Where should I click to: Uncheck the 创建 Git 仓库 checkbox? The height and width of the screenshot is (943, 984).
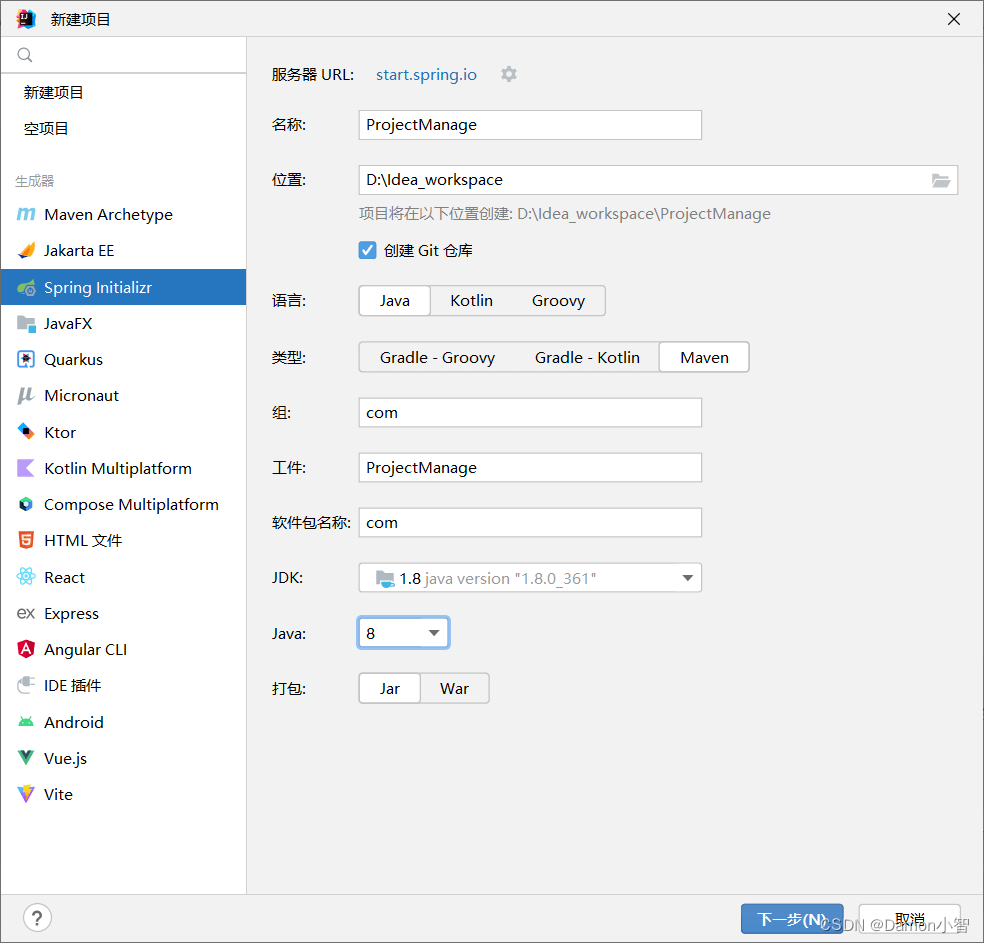(369, 250)
